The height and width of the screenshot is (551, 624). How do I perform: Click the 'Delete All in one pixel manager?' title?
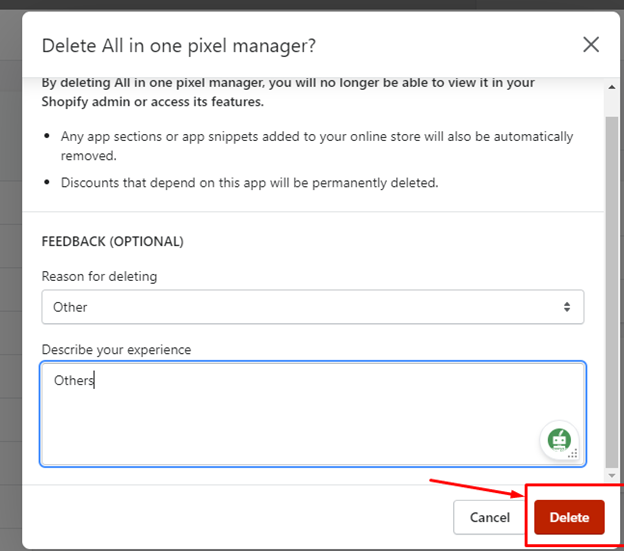(179, 45)
